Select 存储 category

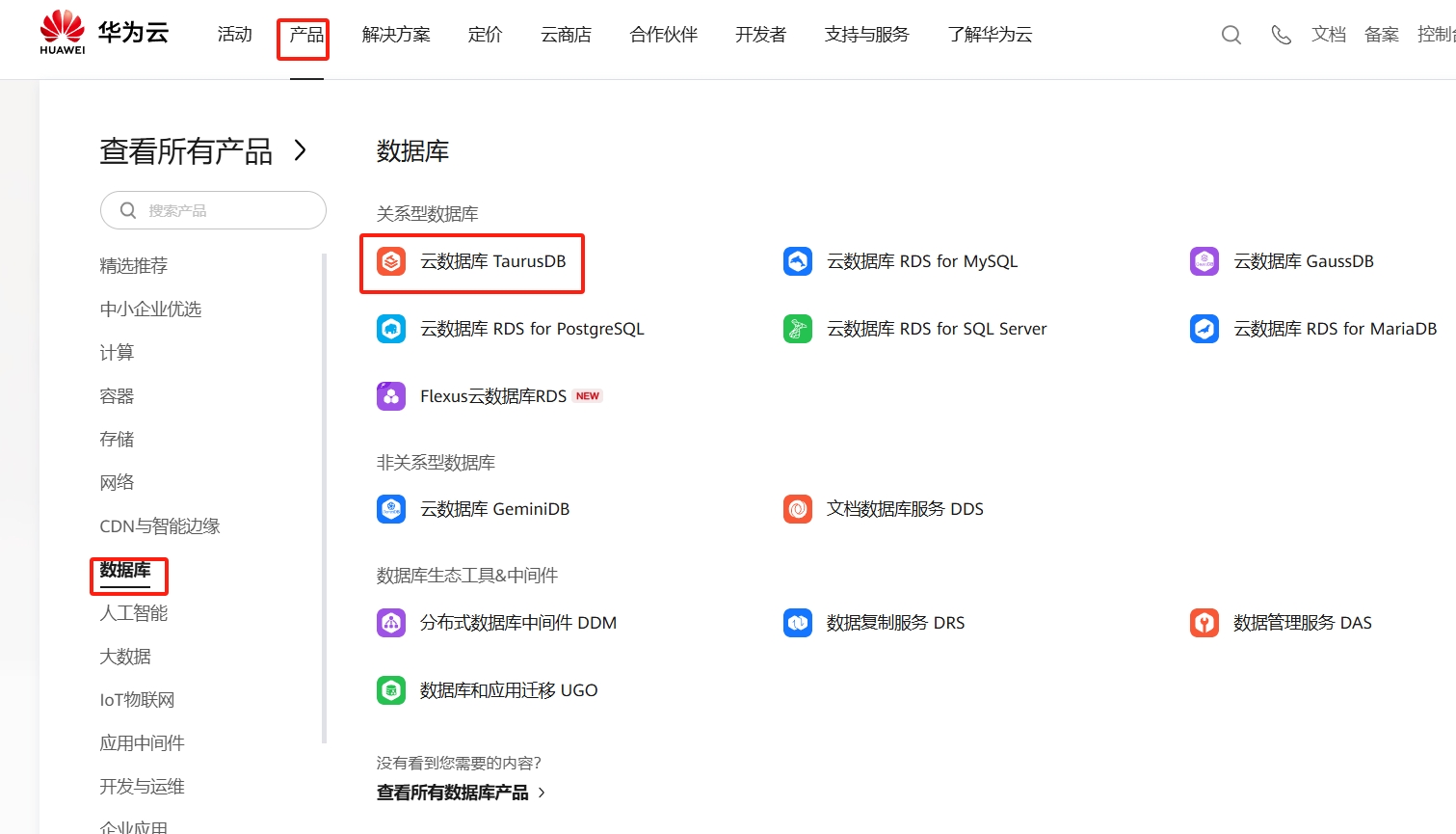(117, 440)
